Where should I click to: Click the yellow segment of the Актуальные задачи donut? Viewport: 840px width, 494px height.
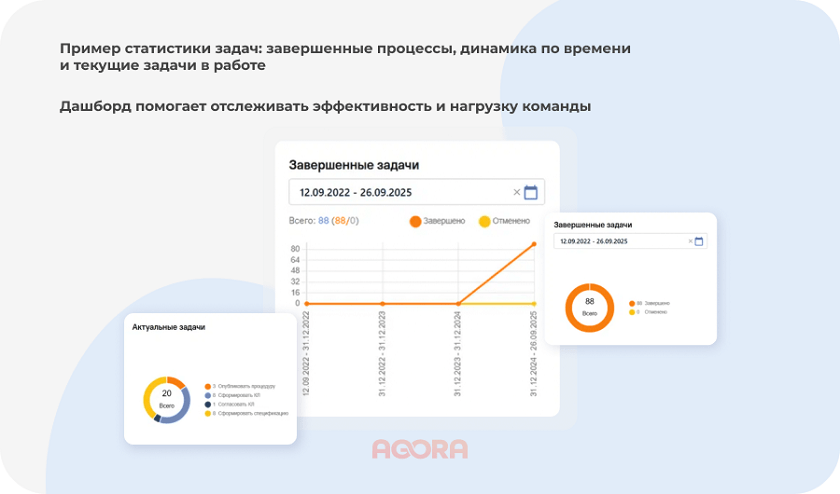click(x=149, y=396)
